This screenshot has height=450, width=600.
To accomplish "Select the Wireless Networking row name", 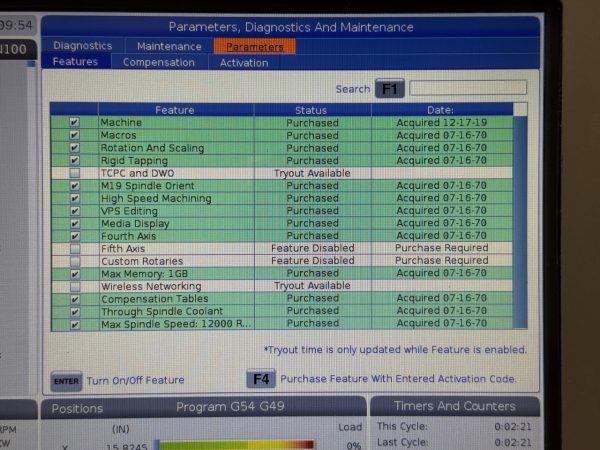I will point(151,286).
